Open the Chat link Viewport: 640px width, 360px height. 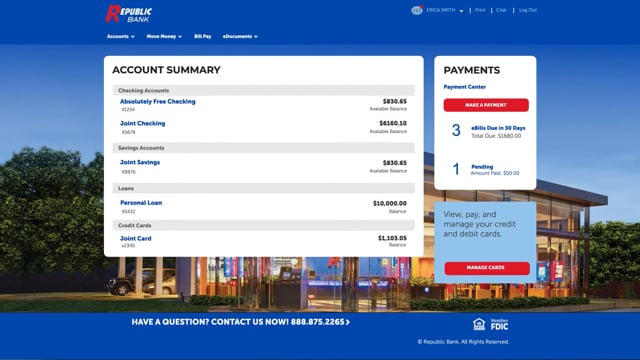(501, 10)
